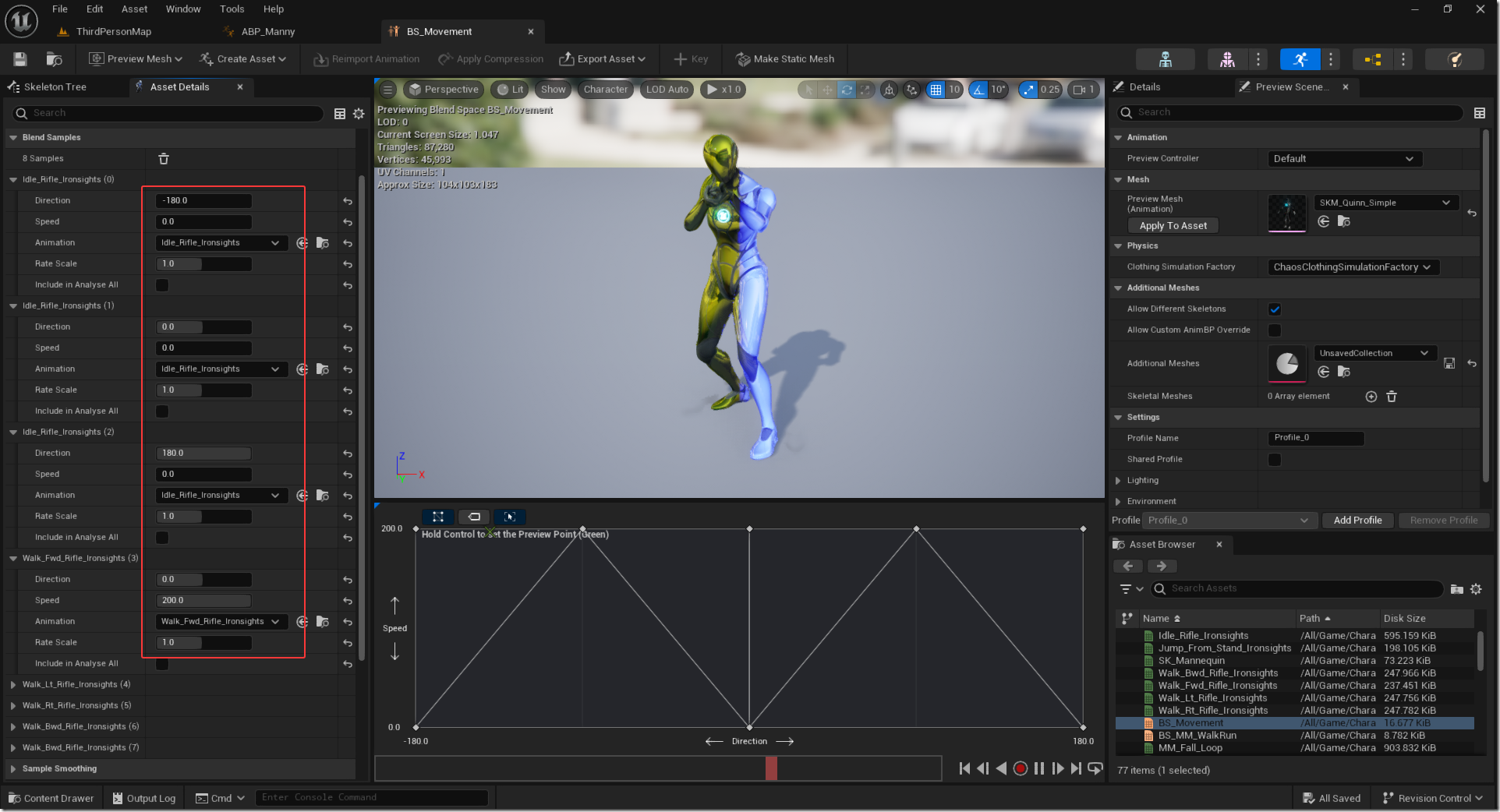The height and width of the screenshot is (812, 1500).
Task: Open the Skeleton editing mode icon
Action: tap(1165, 59)
